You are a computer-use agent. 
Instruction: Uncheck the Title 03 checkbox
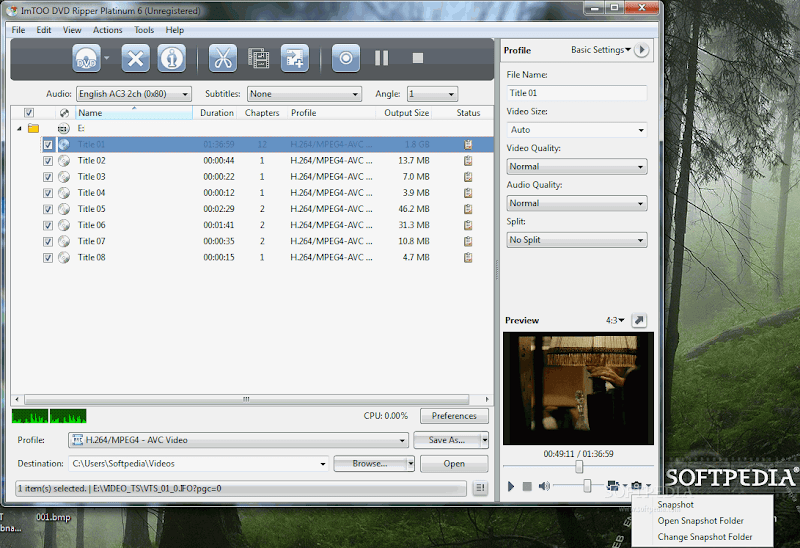click(x=48, y=177)
